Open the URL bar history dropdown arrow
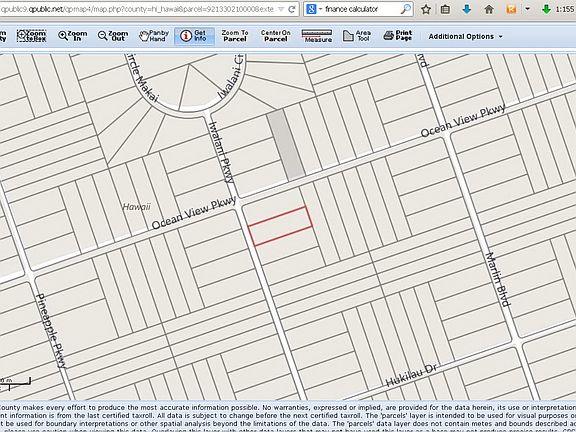The image size is (576, 432). tap(281, 9)
